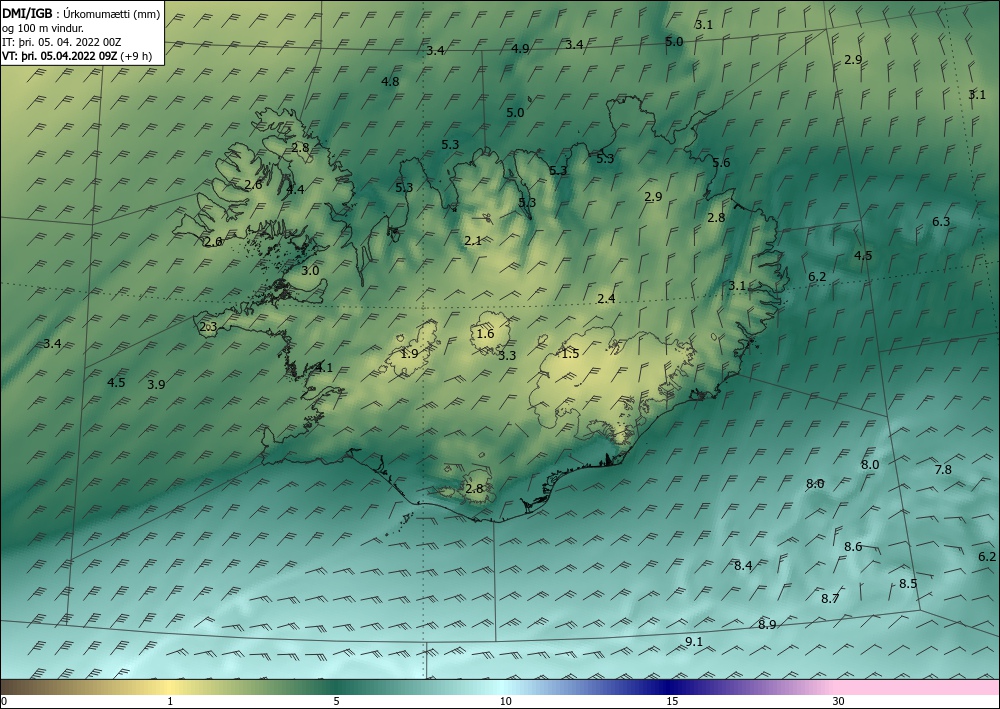Select the 2.3 value on the western peninsula

pyautogui.click(x=209, y=327)
